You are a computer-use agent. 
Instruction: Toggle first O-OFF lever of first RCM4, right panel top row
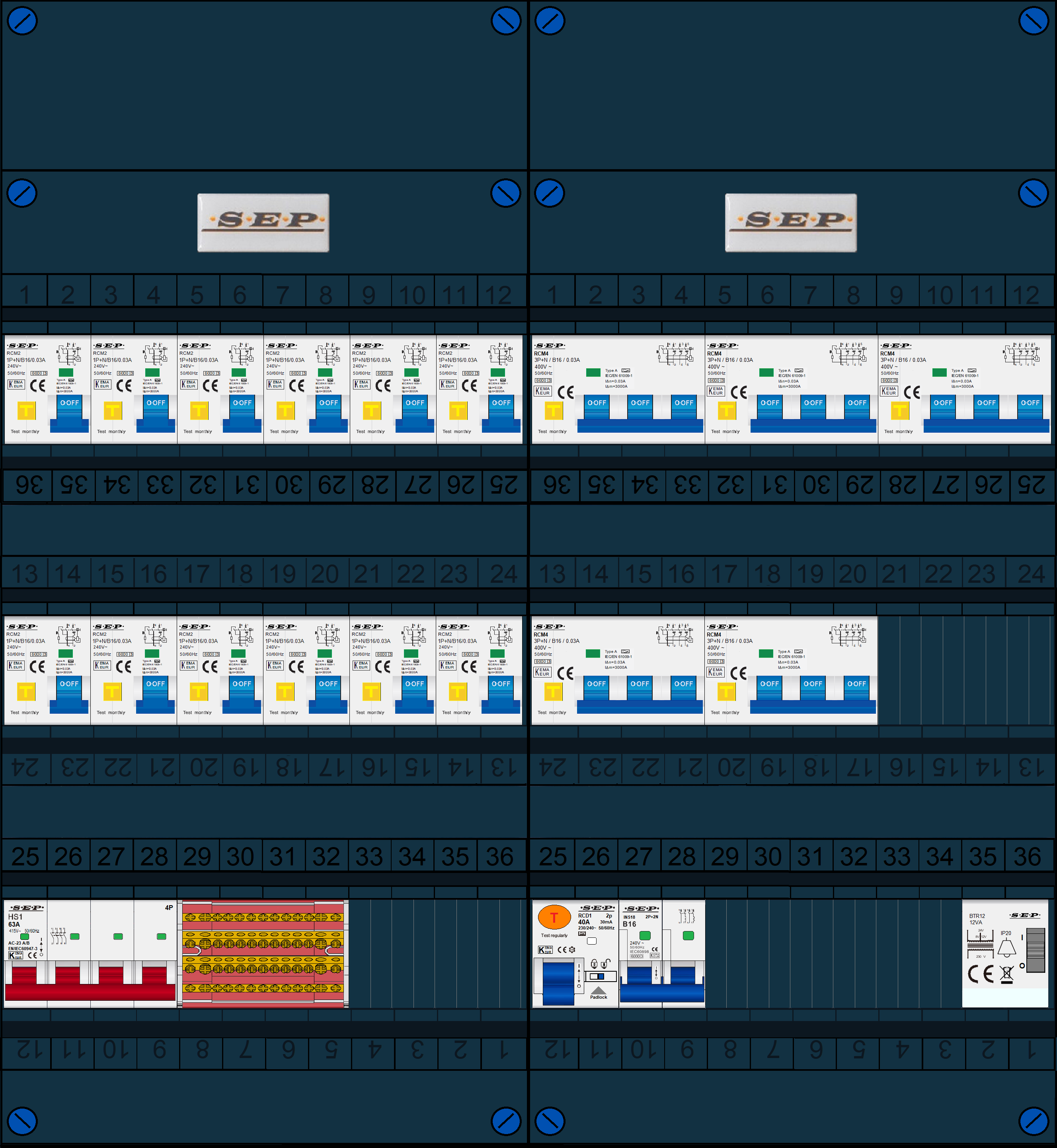(597, 407)
